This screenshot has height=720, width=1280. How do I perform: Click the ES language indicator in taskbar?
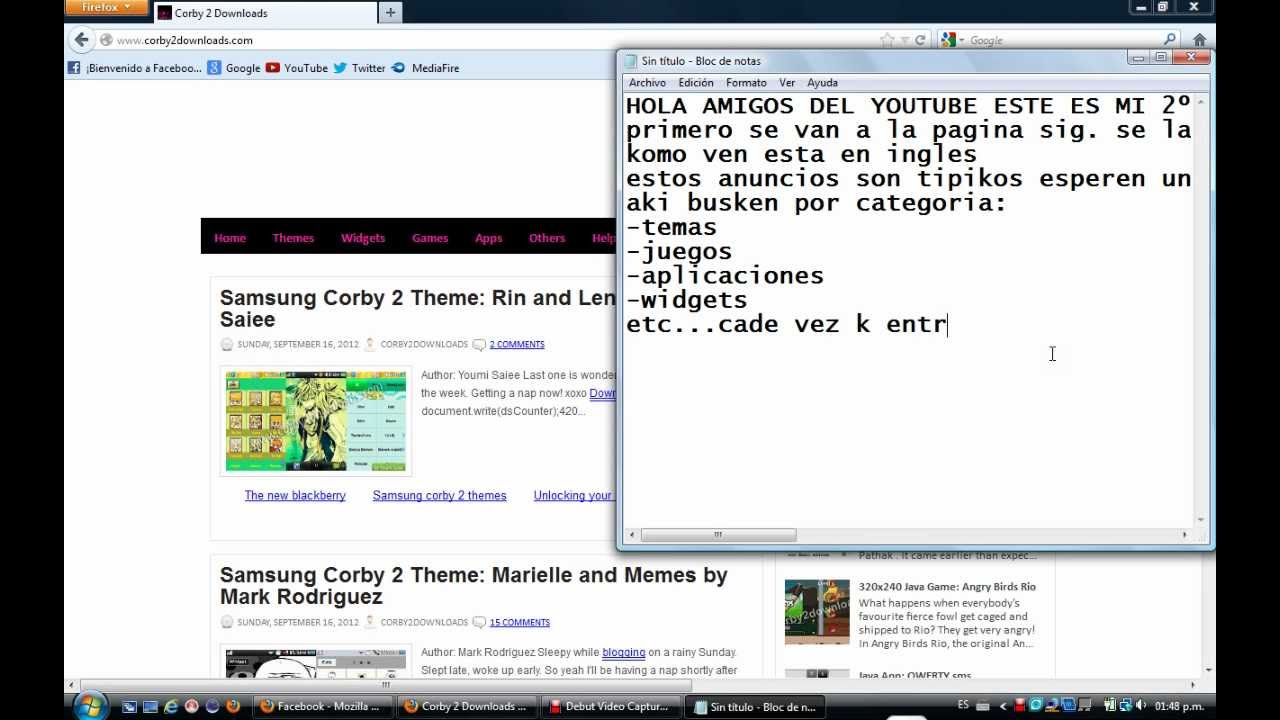[963, 705]
